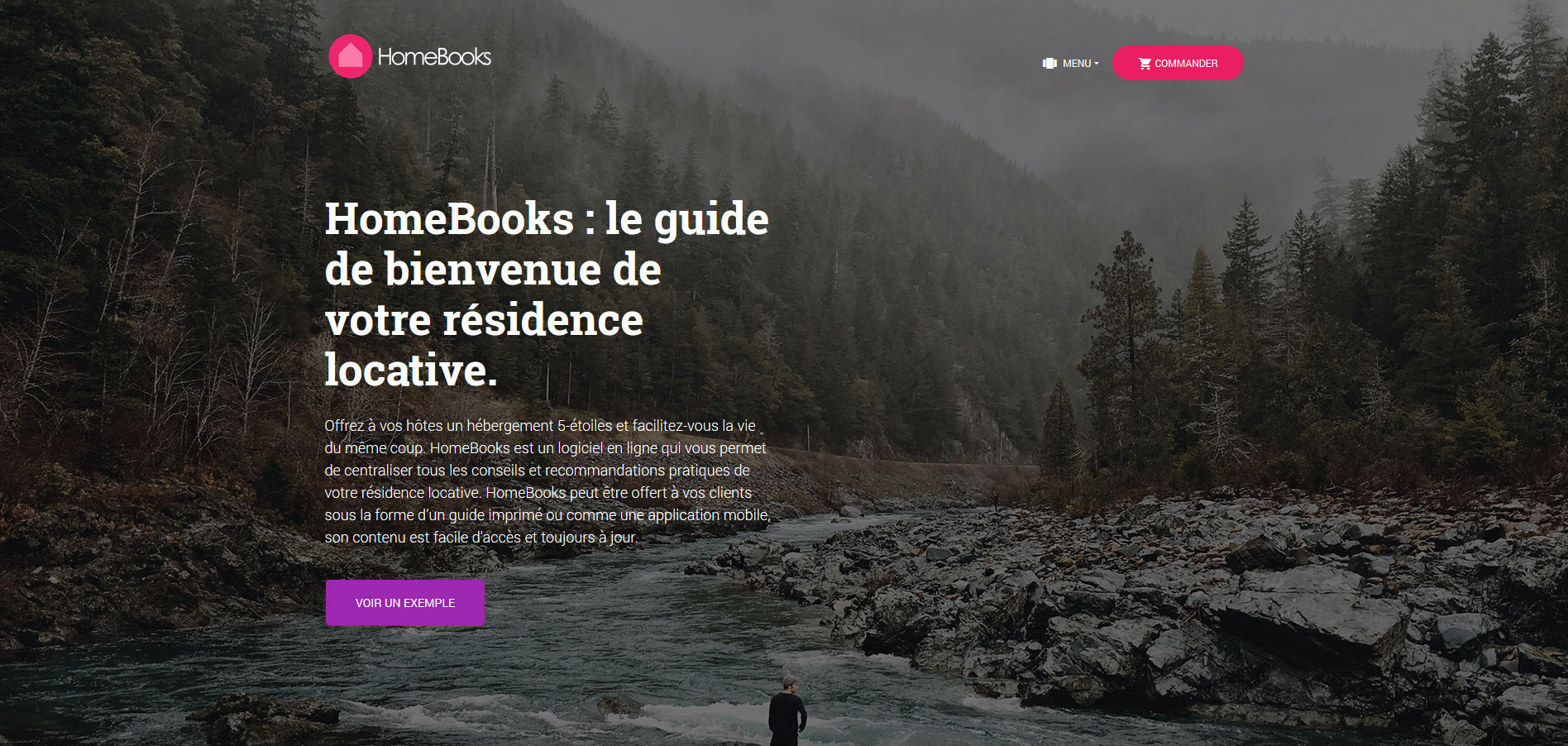Click the pink house logo icon
Image resolution: width=1568 pixels, height=746 pixels.
click(x=351, y=56)
